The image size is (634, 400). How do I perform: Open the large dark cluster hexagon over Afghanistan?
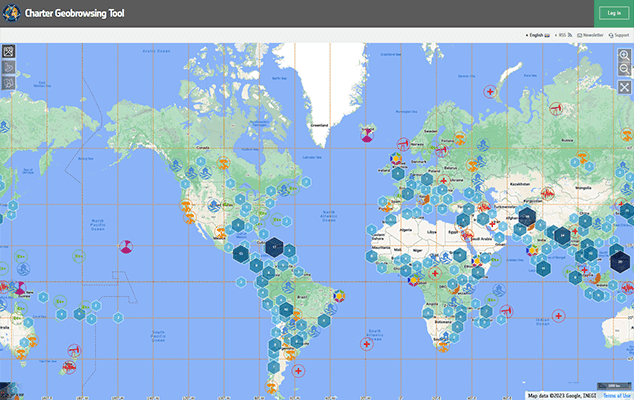[x=527, y=217]
